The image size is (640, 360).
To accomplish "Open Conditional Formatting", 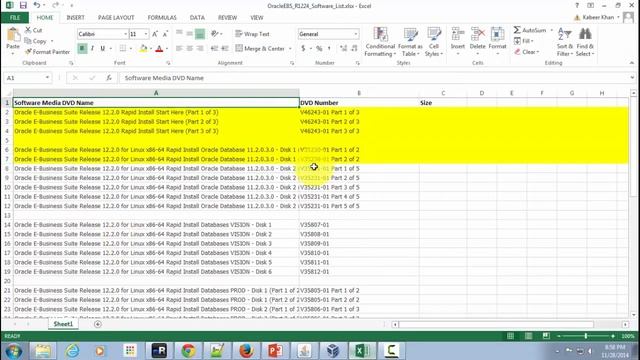I will click(x=380, y=42).
